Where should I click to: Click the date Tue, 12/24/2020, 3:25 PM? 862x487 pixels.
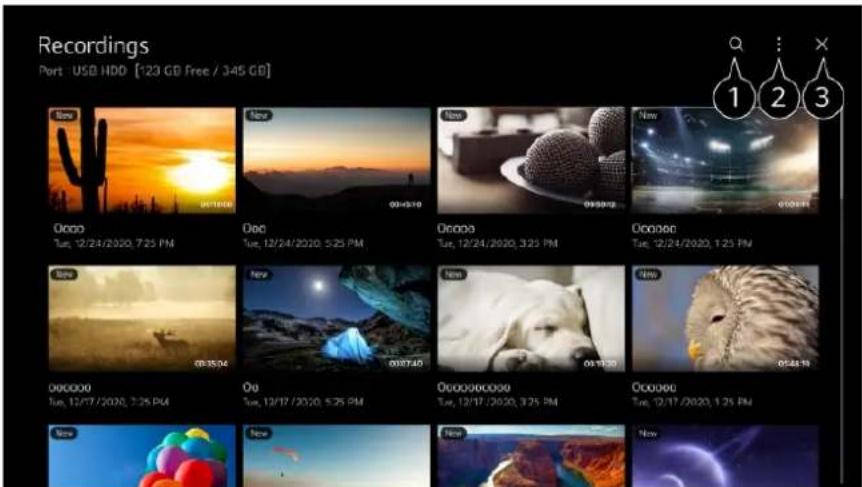(x=498, y=244)
